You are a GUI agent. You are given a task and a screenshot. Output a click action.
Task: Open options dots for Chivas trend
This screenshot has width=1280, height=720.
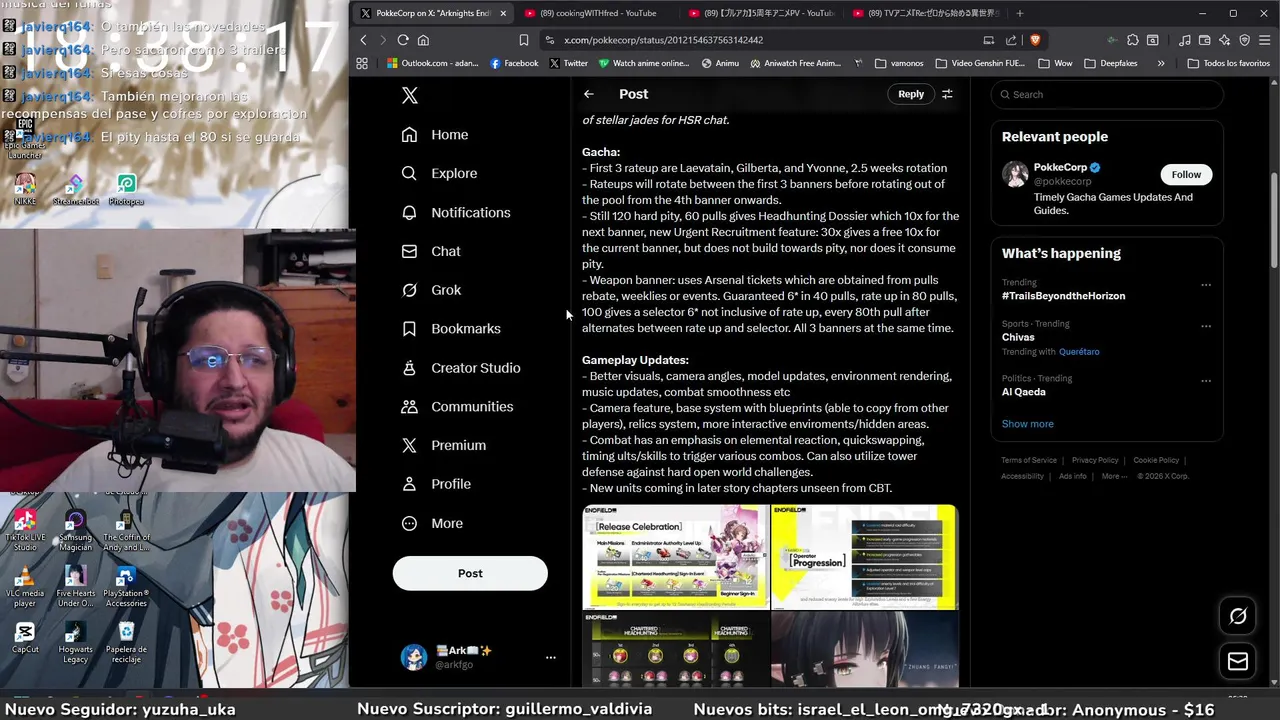tap(1206, 326)
